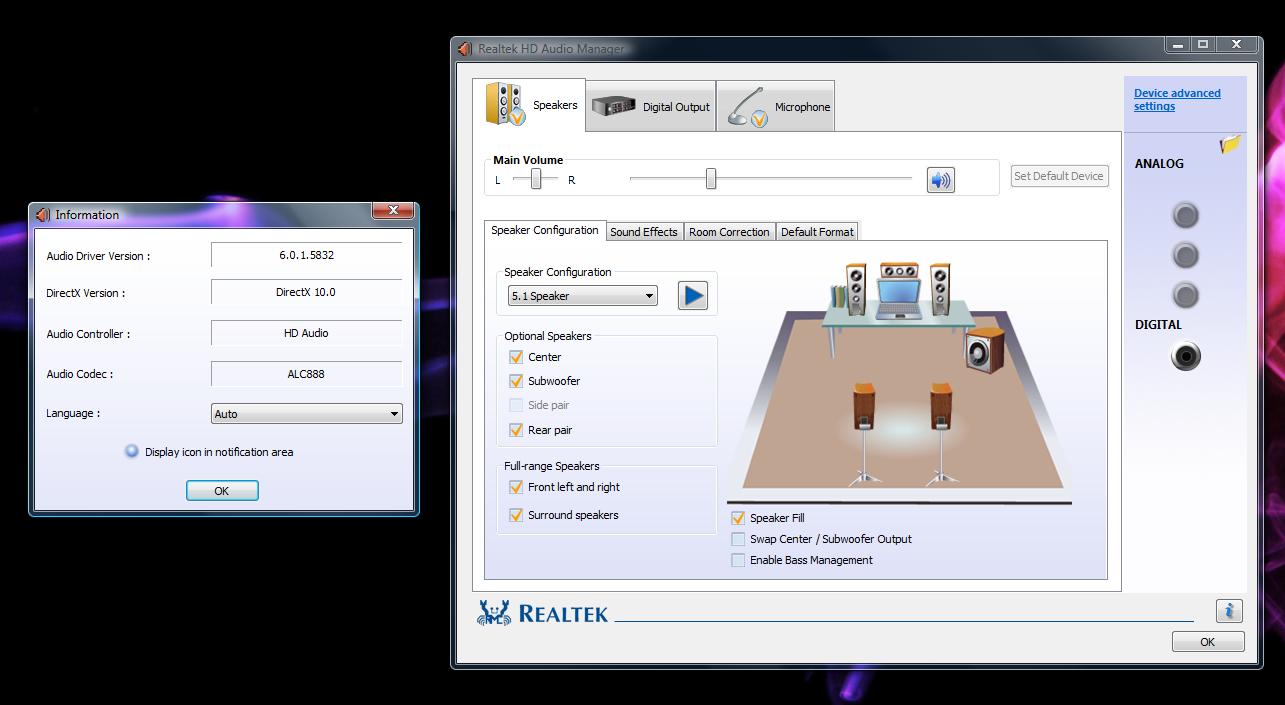
Task: Click the HD Audio controller field
Action: coord(307,333)
